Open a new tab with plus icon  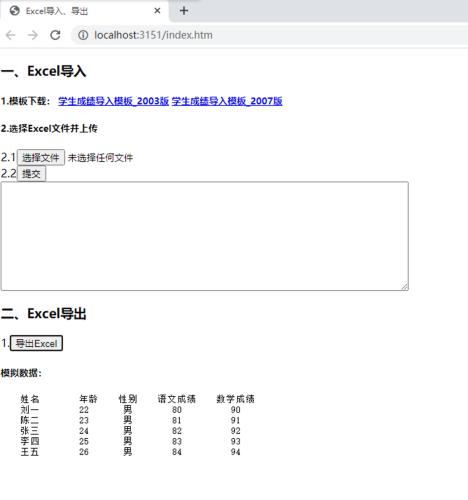184,11
